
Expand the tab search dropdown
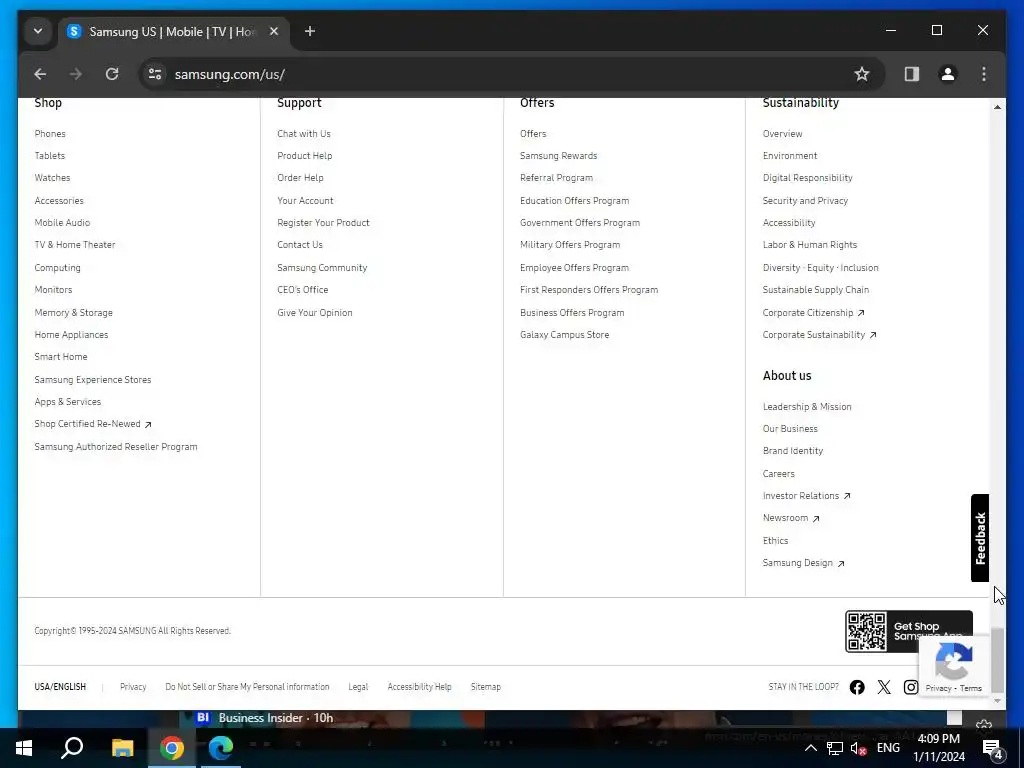(38, 31)
